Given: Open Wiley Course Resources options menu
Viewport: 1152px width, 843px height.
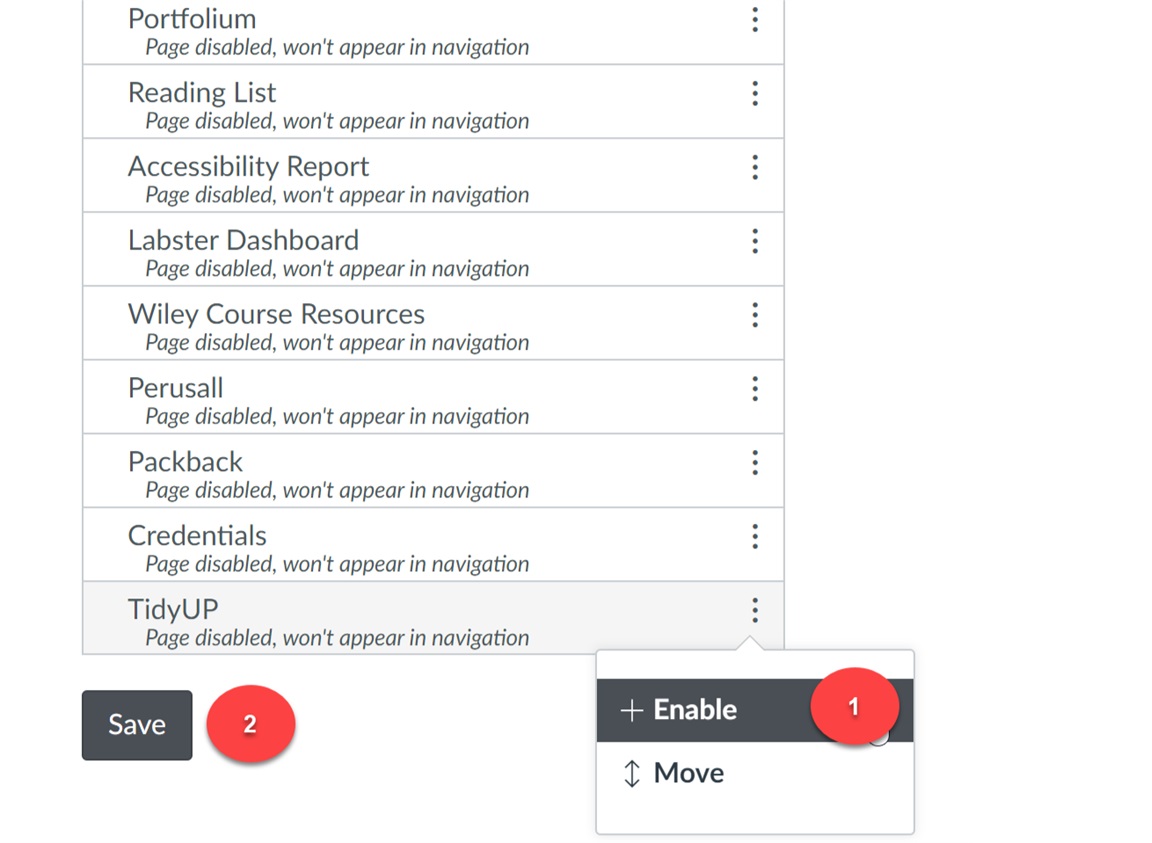Looking at the screenshot, I should pos(755,315).
